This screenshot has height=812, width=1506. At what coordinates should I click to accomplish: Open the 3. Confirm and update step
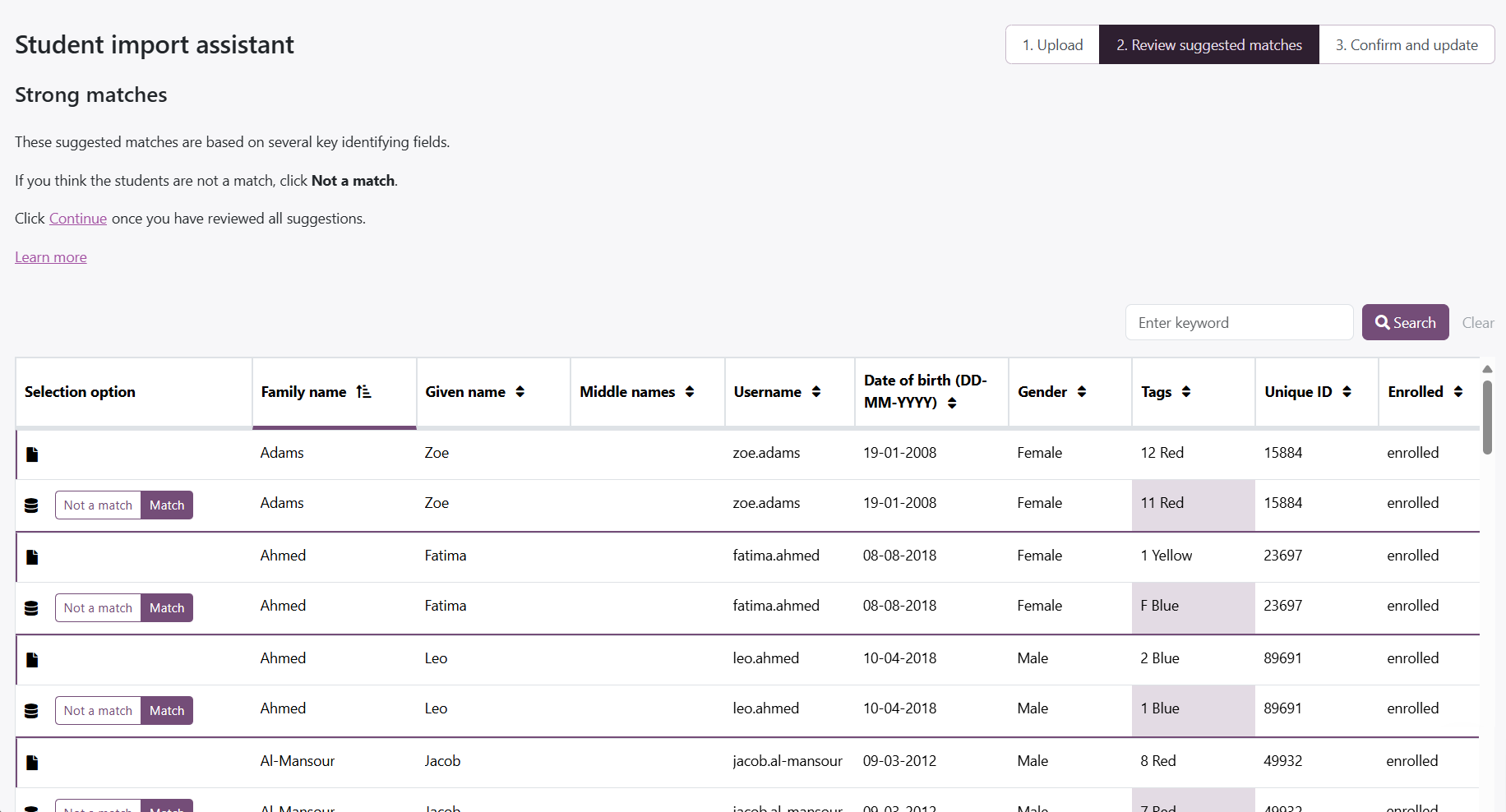click(x=1406, y=45)
